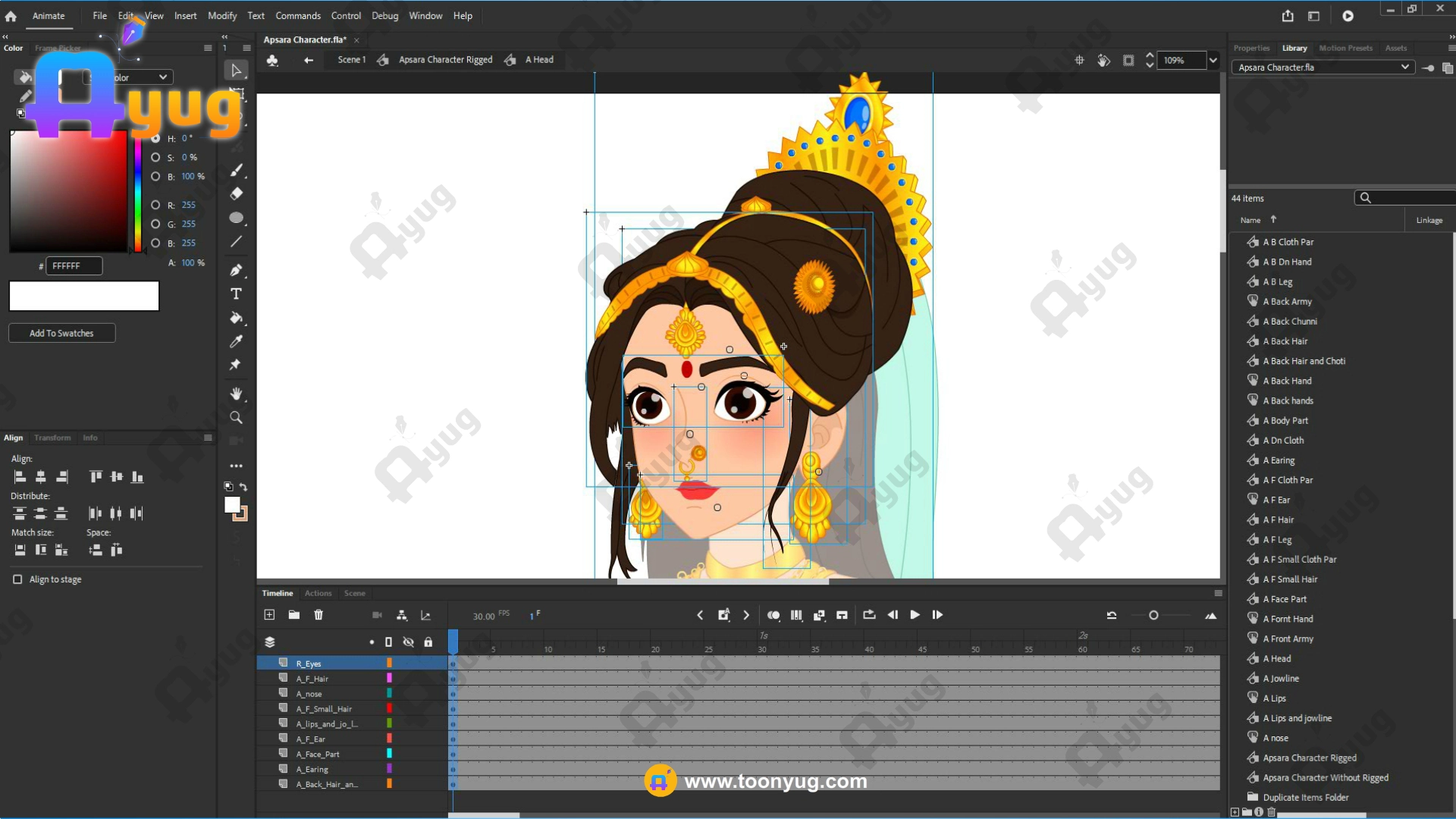Go back to Scene 1 breadcrumb

[x=351, y=60]
